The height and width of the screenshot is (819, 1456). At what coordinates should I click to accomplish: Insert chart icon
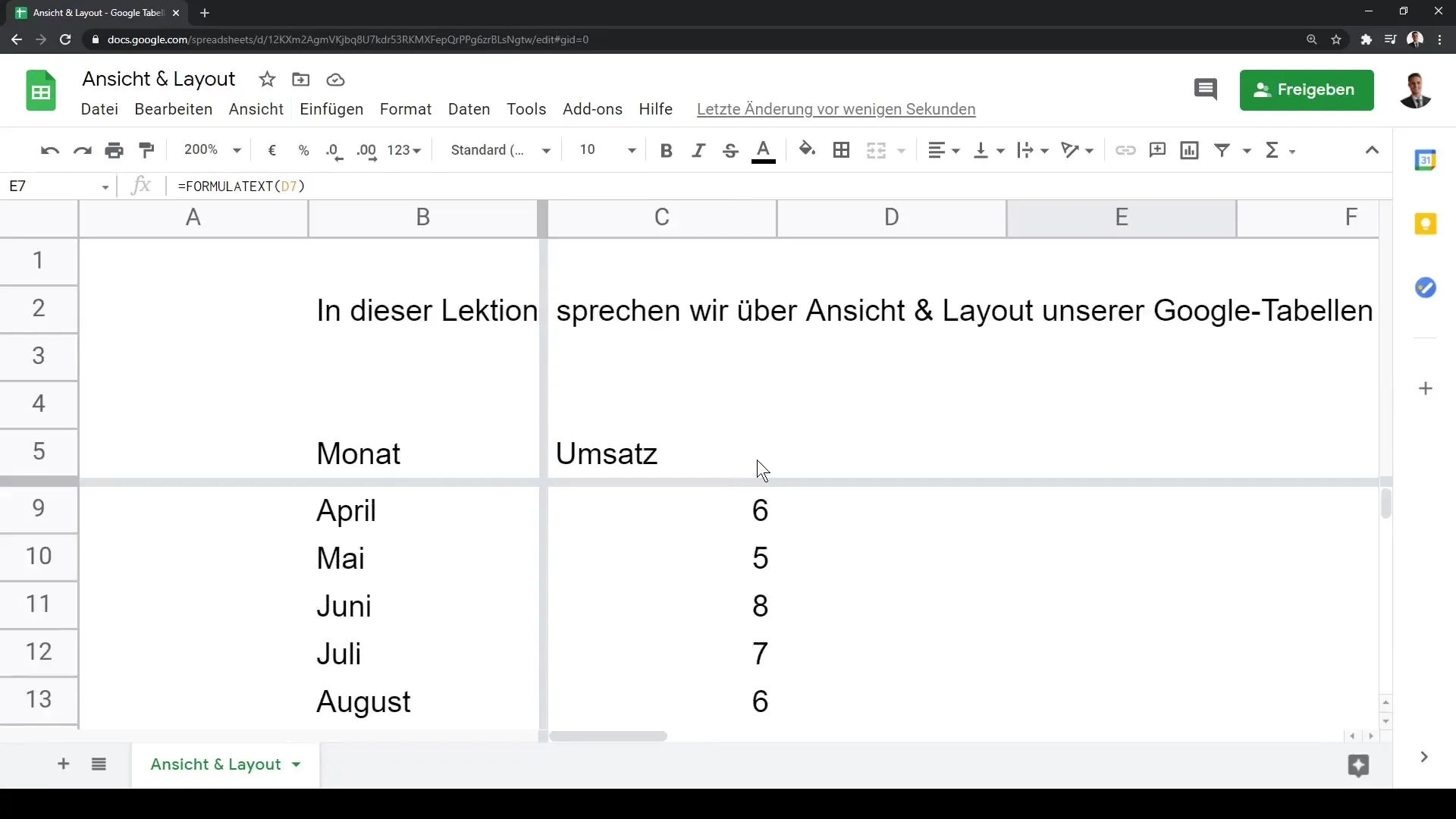1189,150
